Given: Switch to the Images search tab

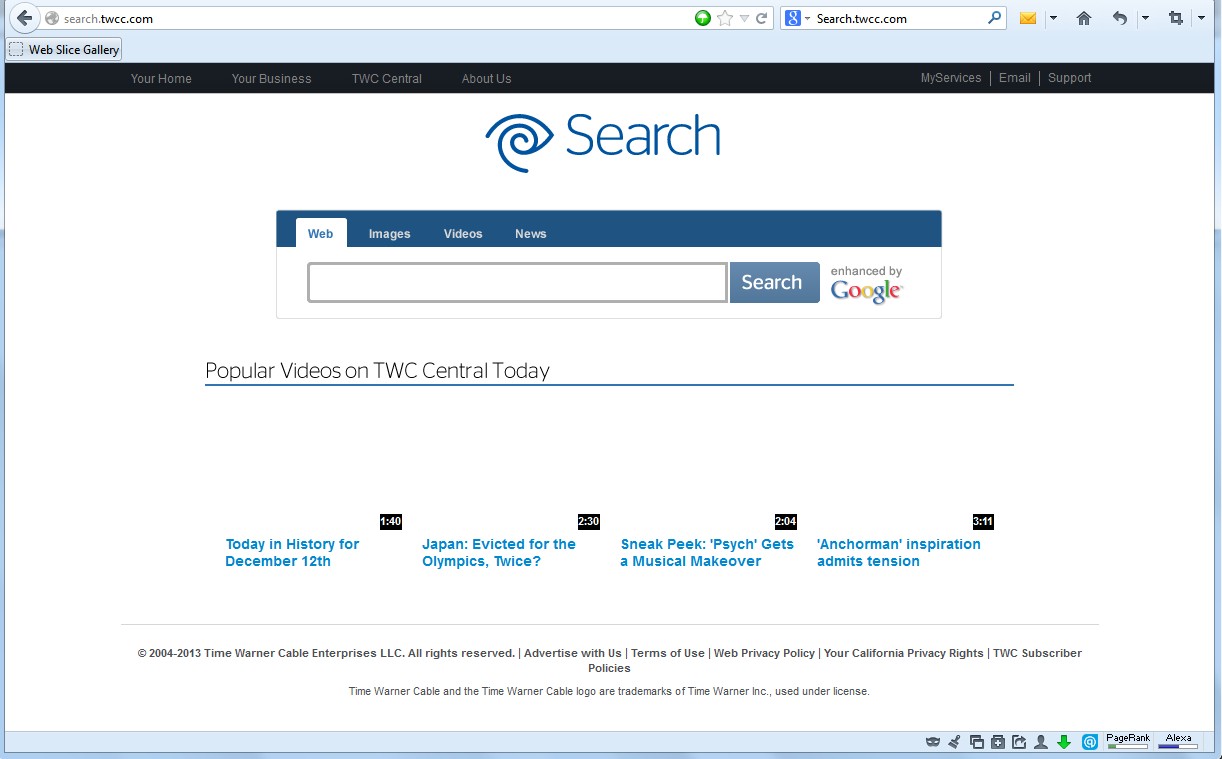Looking at the screenshot, I should point(389,234).
